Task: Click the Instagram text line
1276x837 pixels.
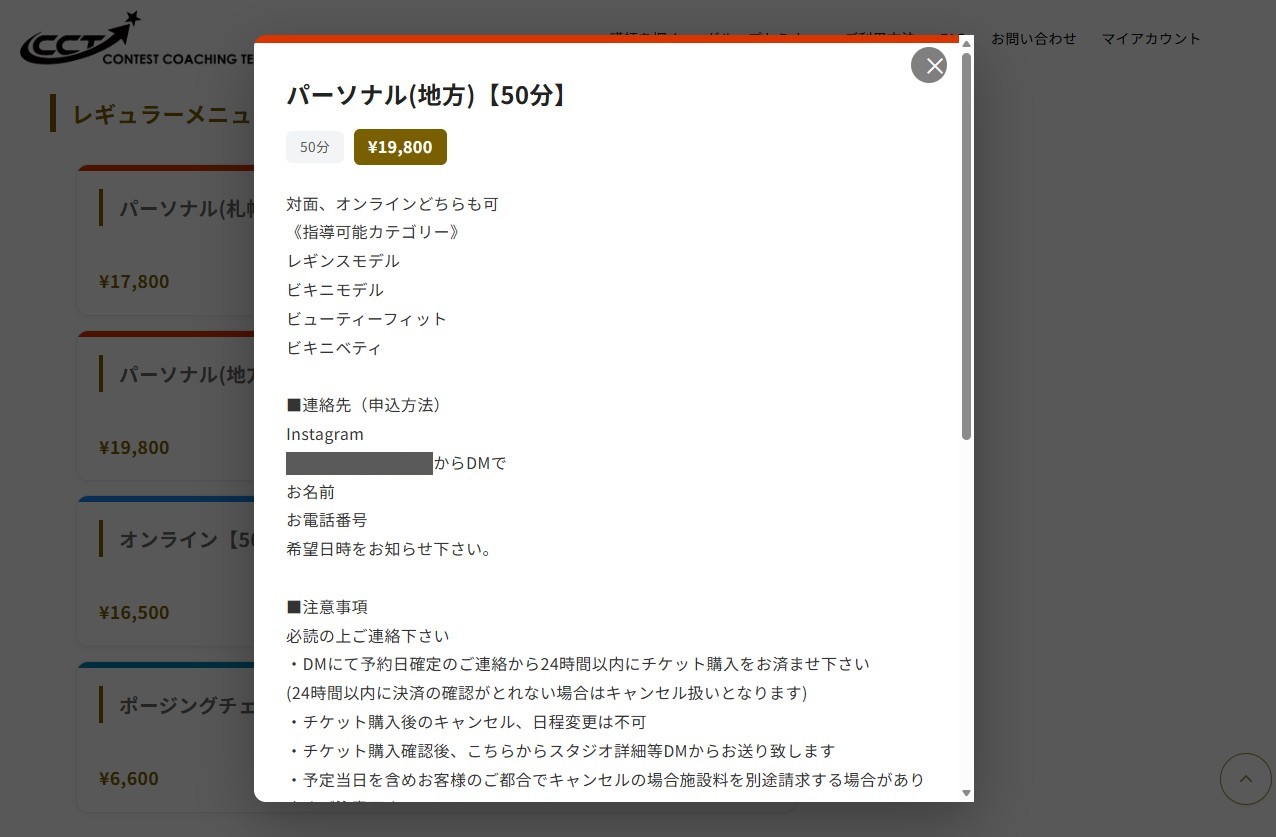Action: coord(325,435)
